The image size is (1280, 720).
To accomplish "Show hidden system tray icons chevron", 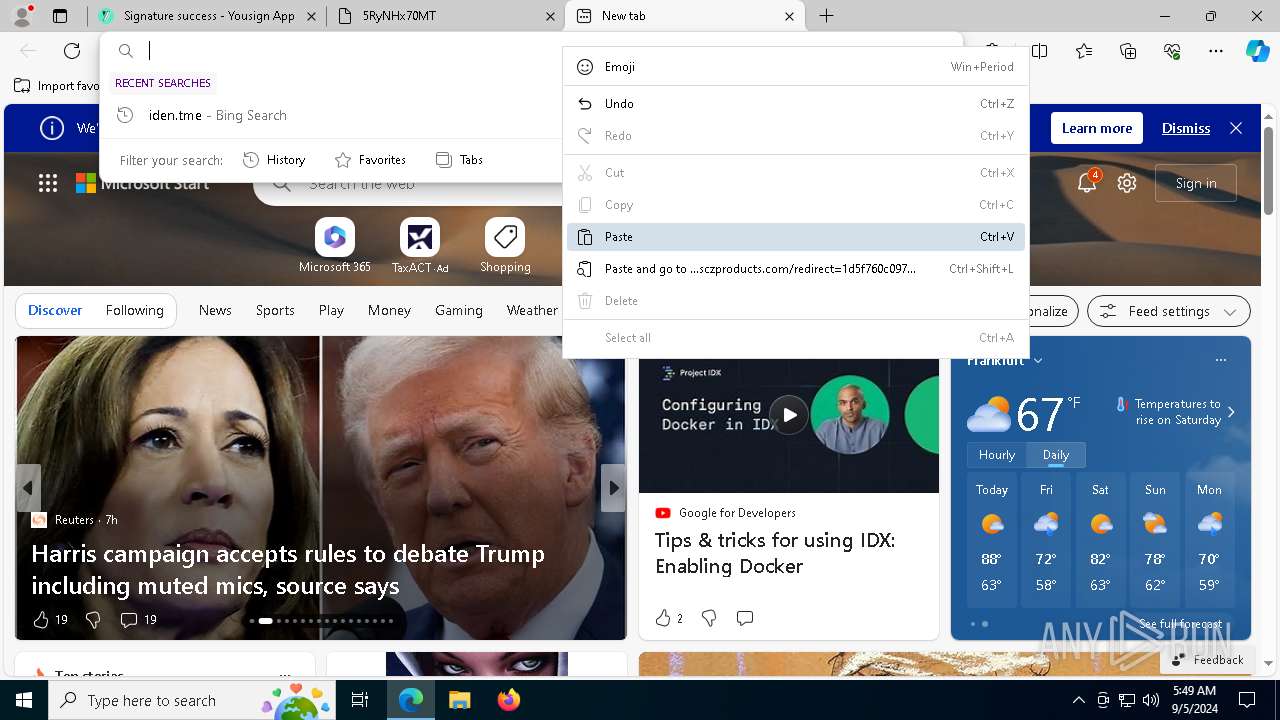I will (1078, 701).
